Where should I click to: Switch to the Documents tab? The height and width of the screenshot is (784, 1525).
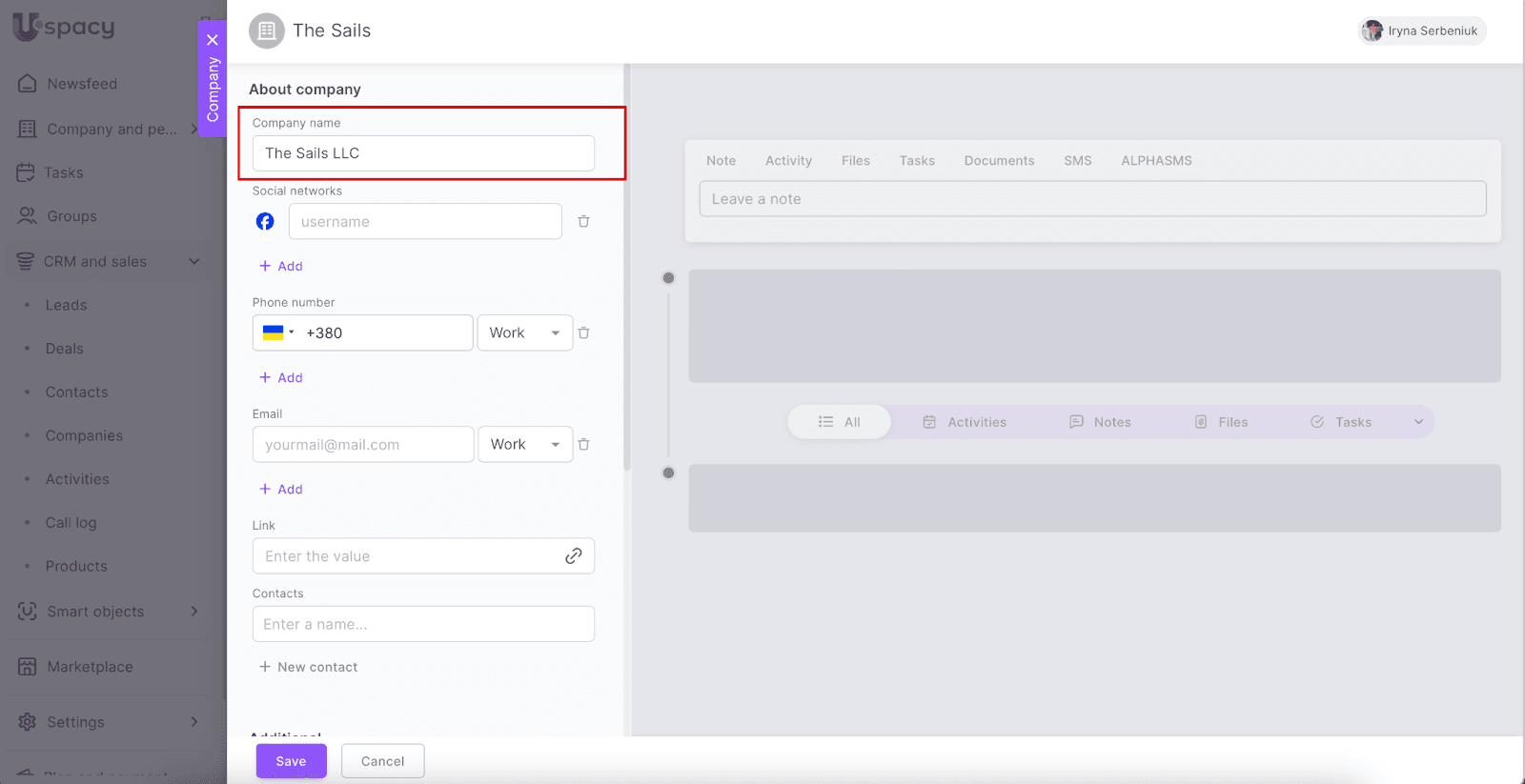click(999, 161)
